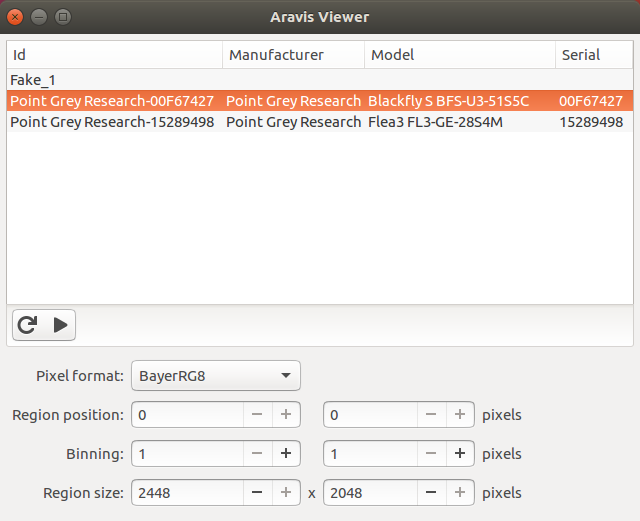Start video stream with play button

point(60,325)
